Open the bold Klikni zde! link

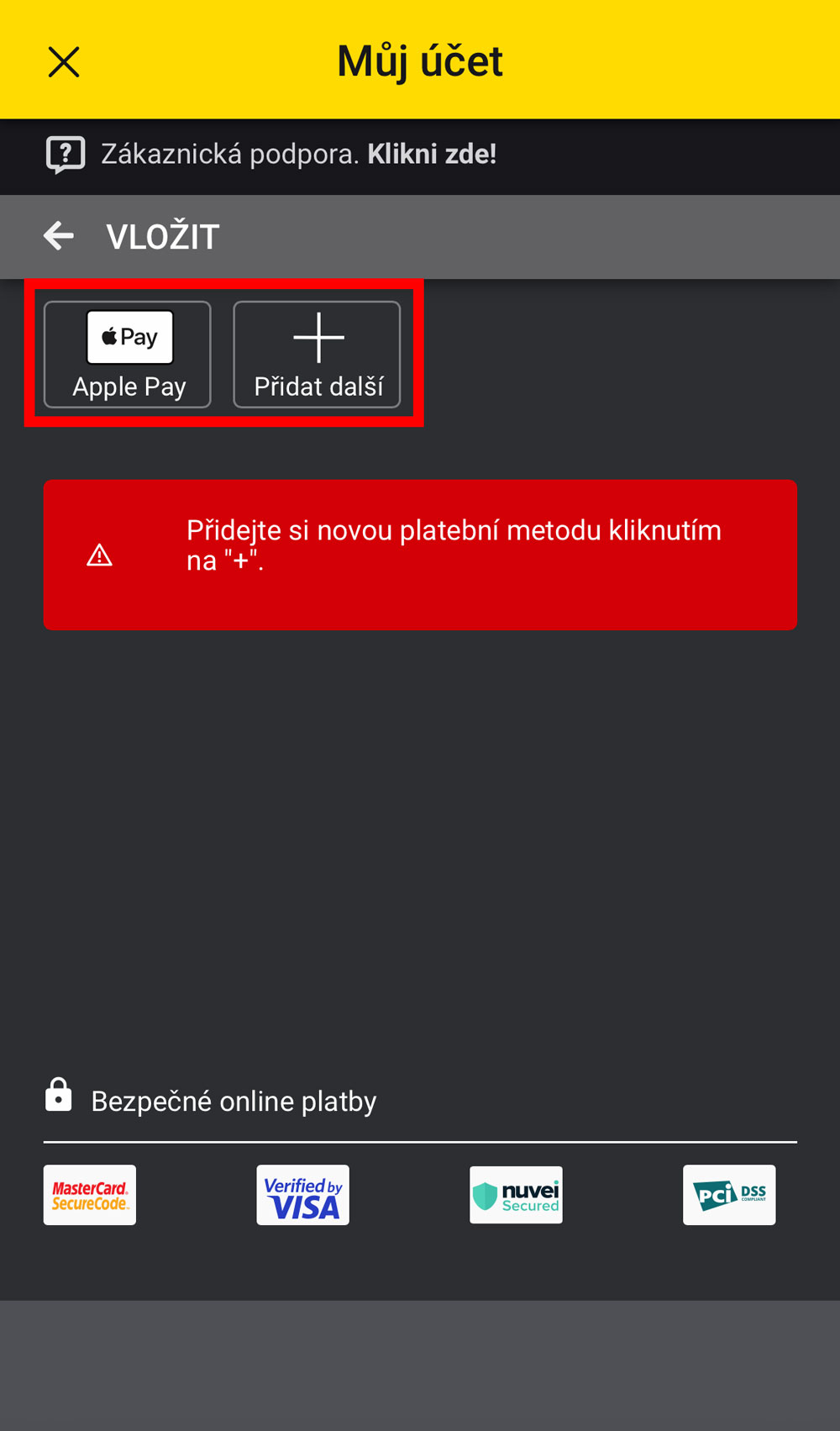point(432,154)
